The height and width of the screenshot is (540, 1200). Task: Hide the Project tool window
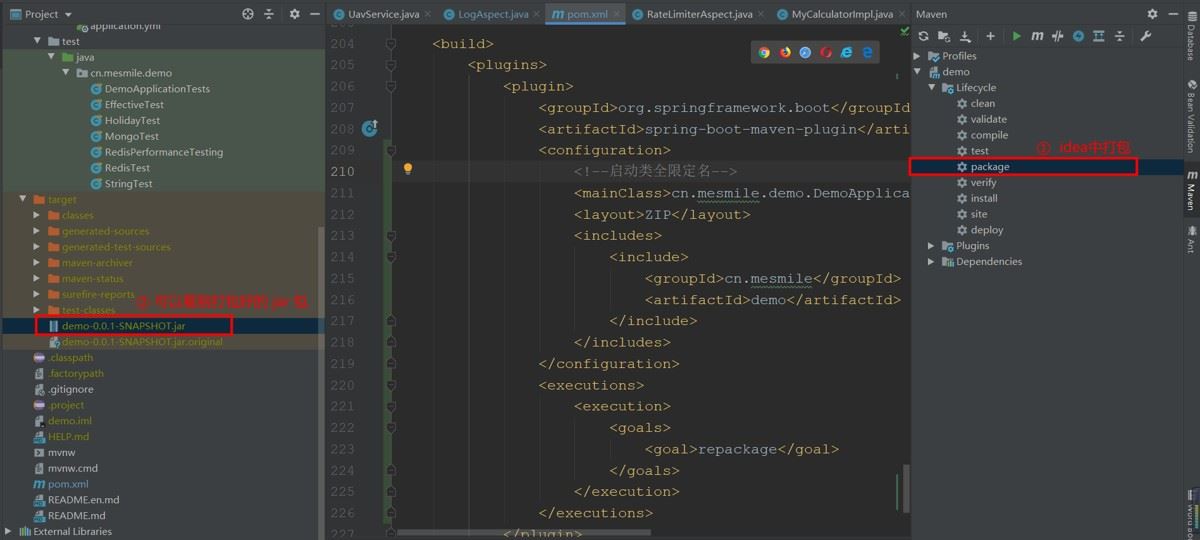313,14
